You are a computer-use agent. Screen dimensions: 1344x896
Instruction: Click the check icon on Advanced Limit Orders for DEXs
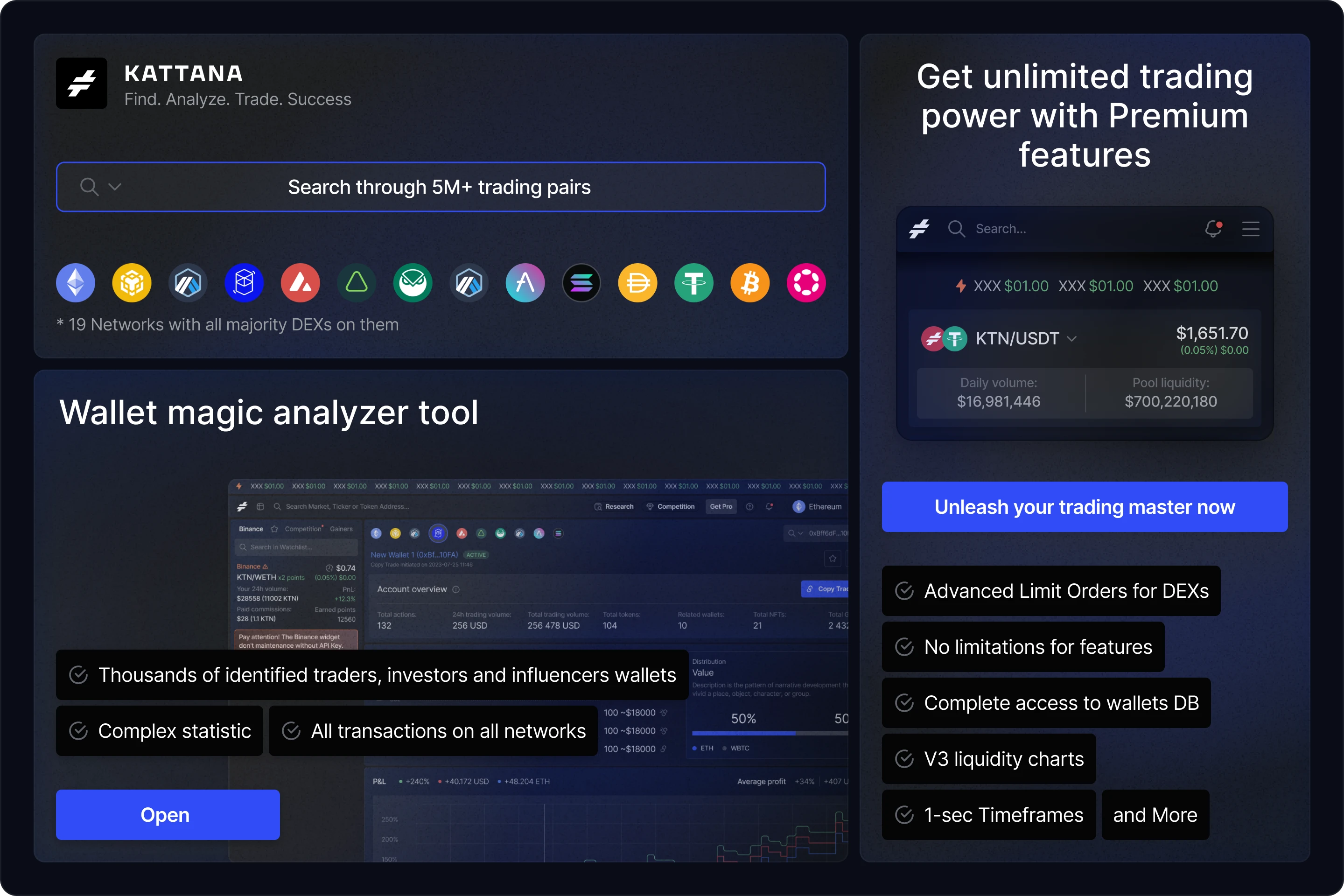(904, 590)
